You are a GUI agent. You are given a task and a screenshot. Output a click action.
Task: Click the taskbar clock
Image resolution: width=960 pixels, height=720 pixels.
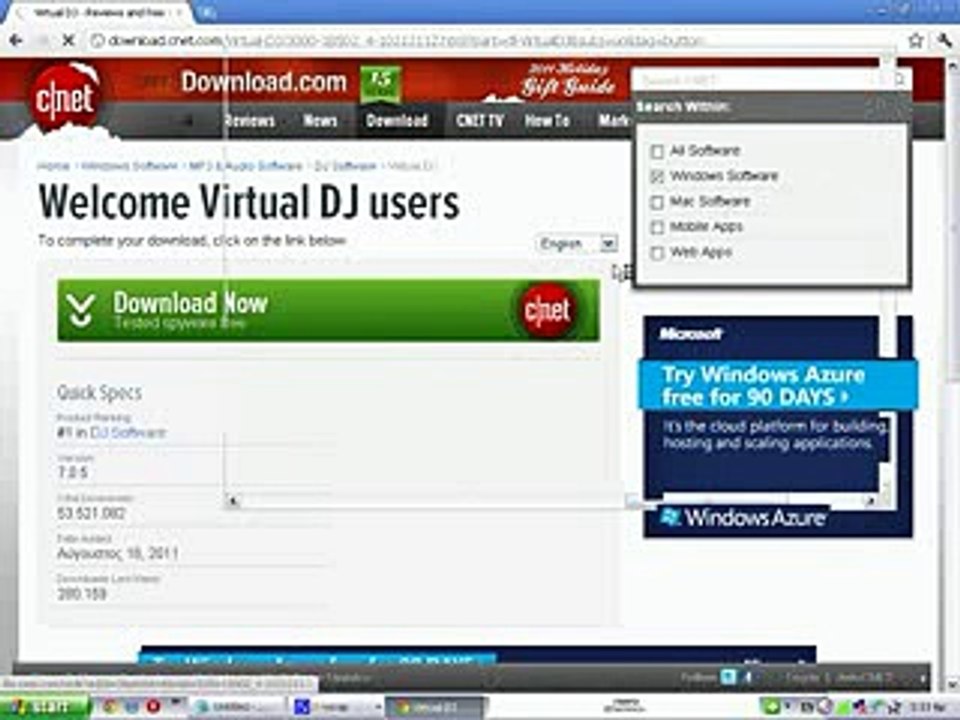(929, 708)
